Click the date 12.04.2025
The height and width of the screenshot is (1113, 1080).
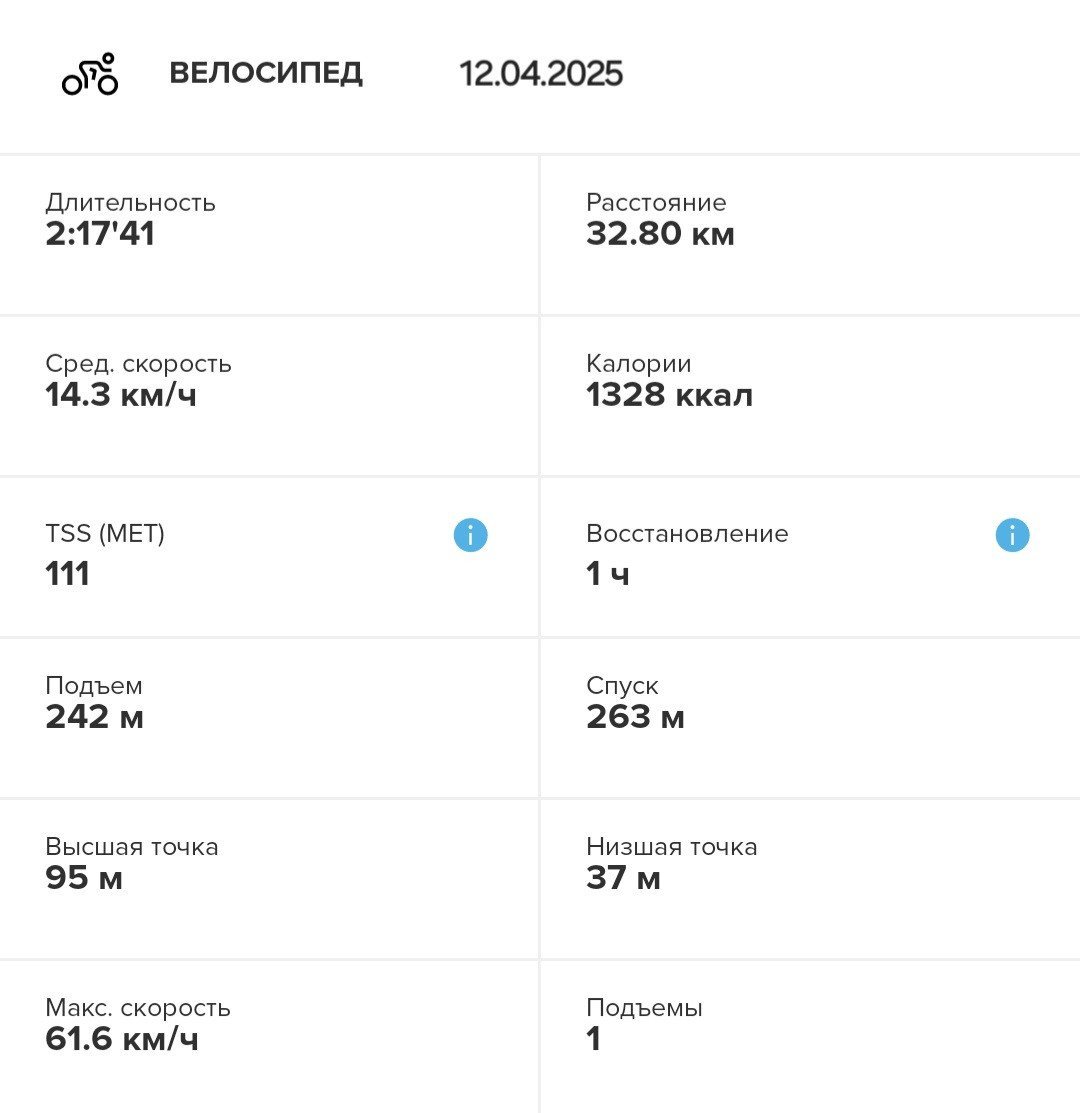point(541,74)
